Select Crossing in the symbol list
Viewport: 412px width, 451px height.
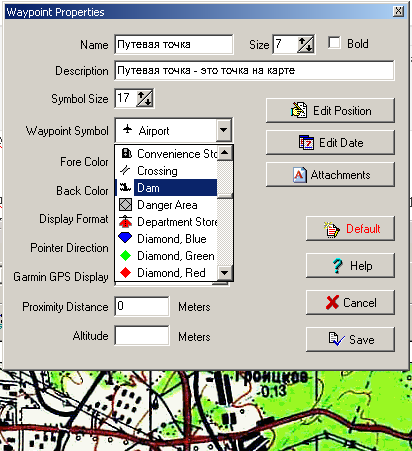click(x=166, y=171)
